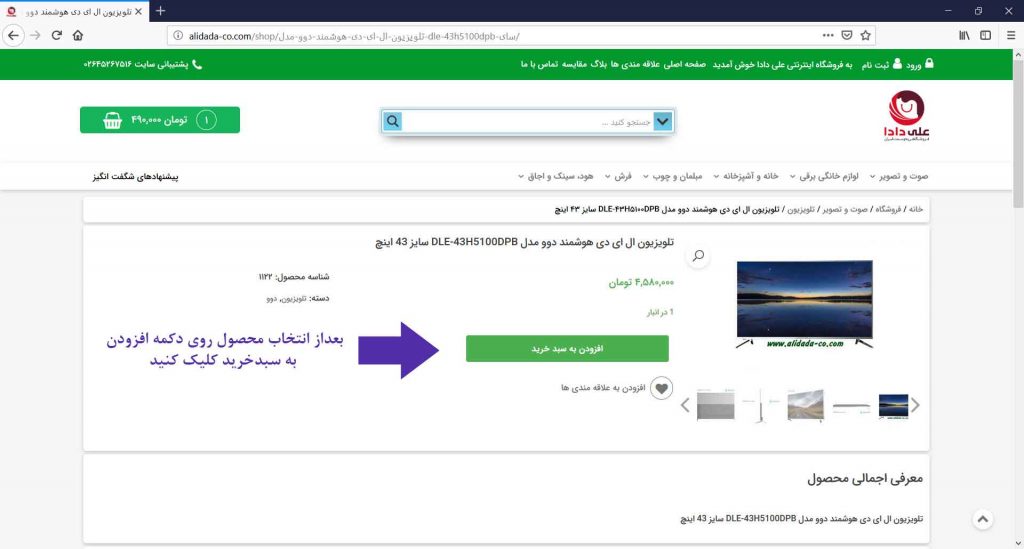Click the ۴,۵۸۰,۰۰۰ تومان price text
The width and height of the screenshot is (1024, 549).
tap(641, 282)
